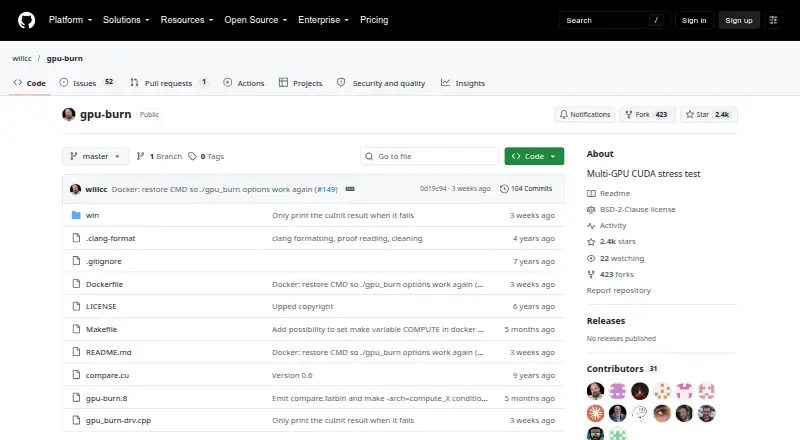
Task: Click willcc avatar in latest commit row
Action: tap(76, 189)
